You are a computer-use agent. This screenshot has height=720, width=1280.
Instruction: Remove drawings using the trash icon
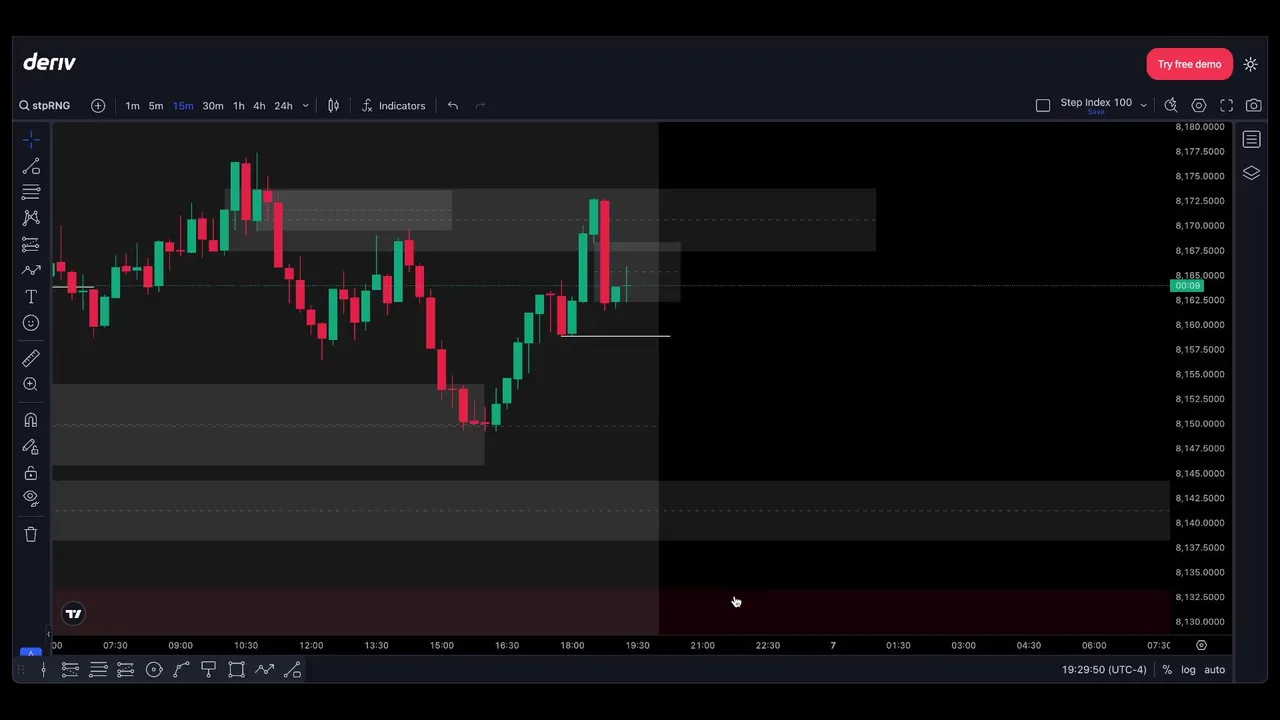coord(31,534)
